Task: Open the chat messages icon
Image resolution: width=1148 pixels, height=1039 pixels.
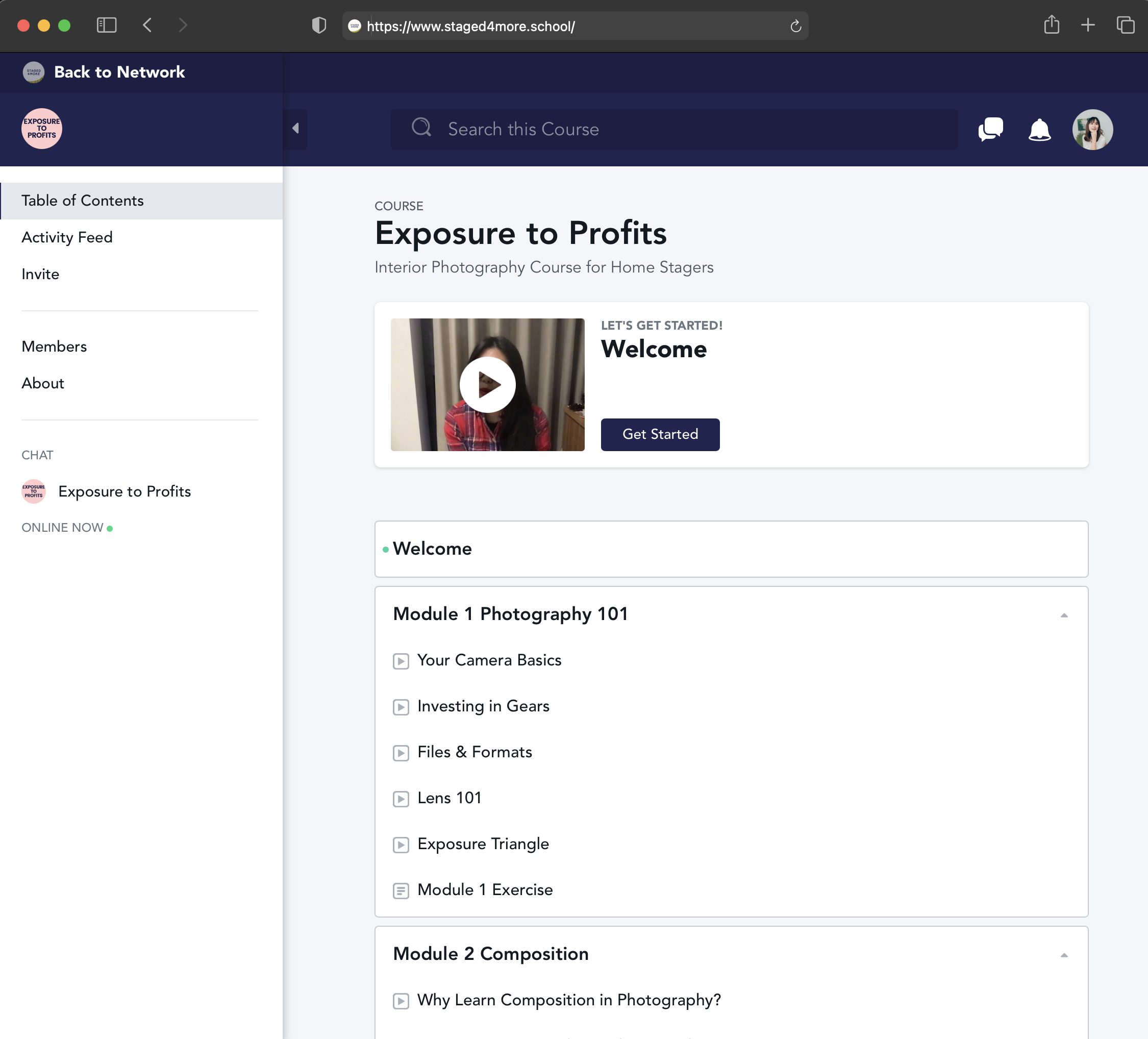Action: (x=990, y=129)
